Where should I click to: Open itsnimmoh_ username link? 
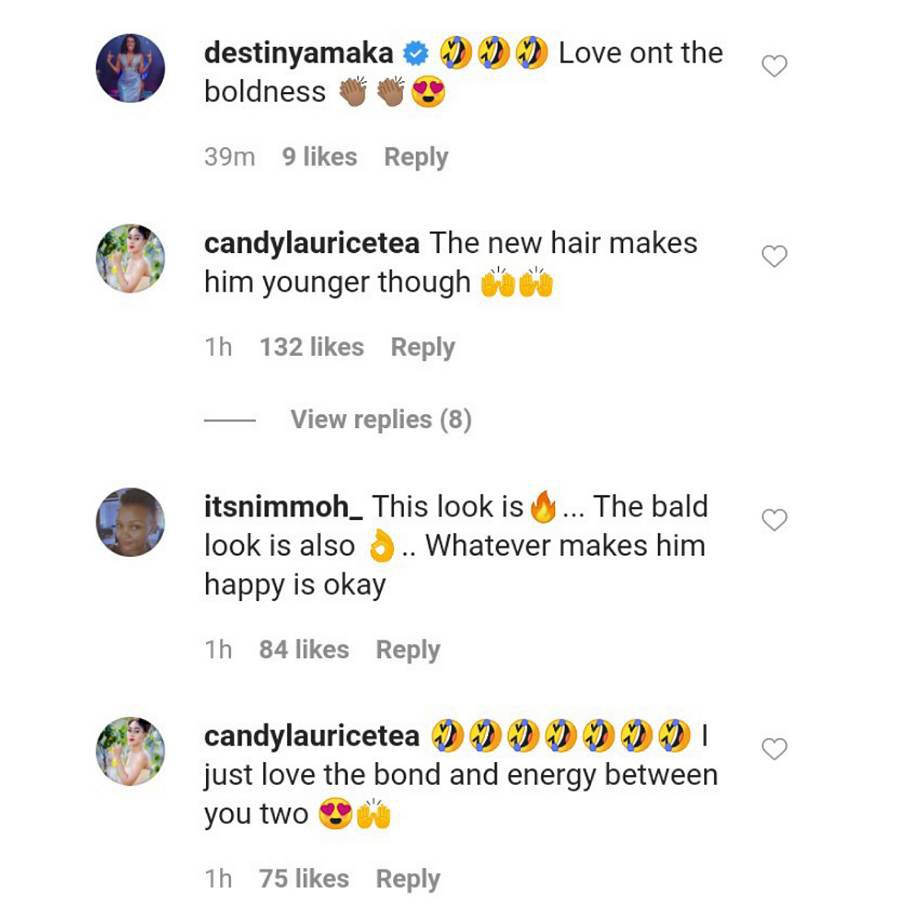(x=283, y=507)
